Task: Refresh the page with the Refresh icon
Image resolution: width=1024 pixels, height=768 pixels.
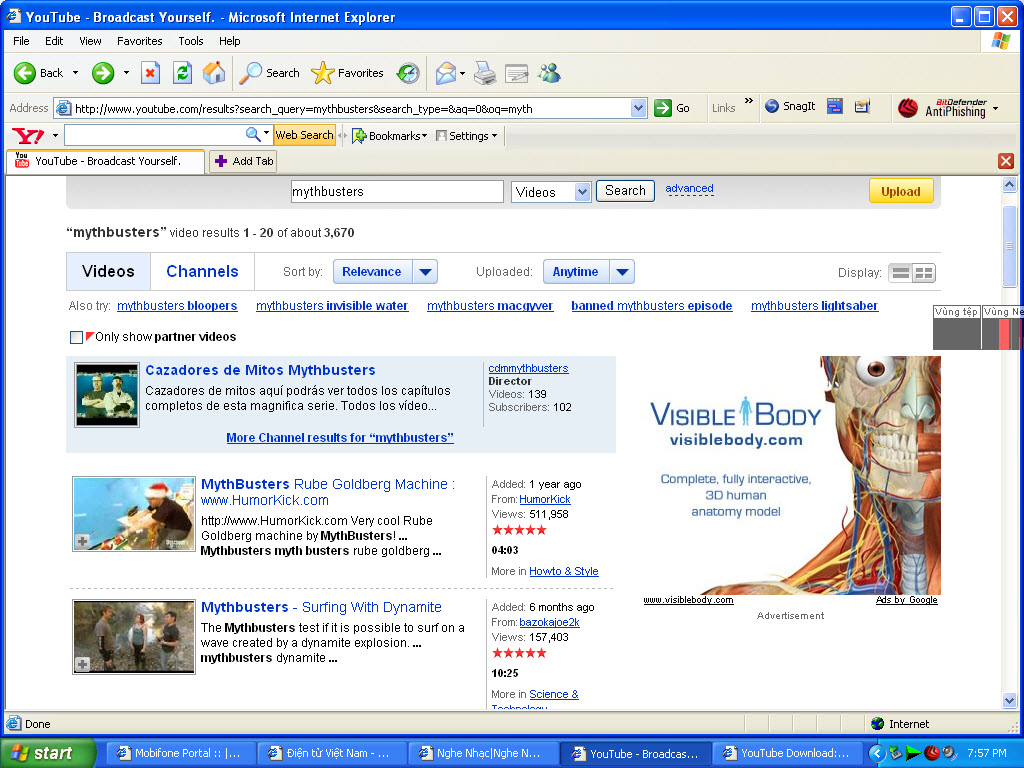Action: click(x=182, y=73)
